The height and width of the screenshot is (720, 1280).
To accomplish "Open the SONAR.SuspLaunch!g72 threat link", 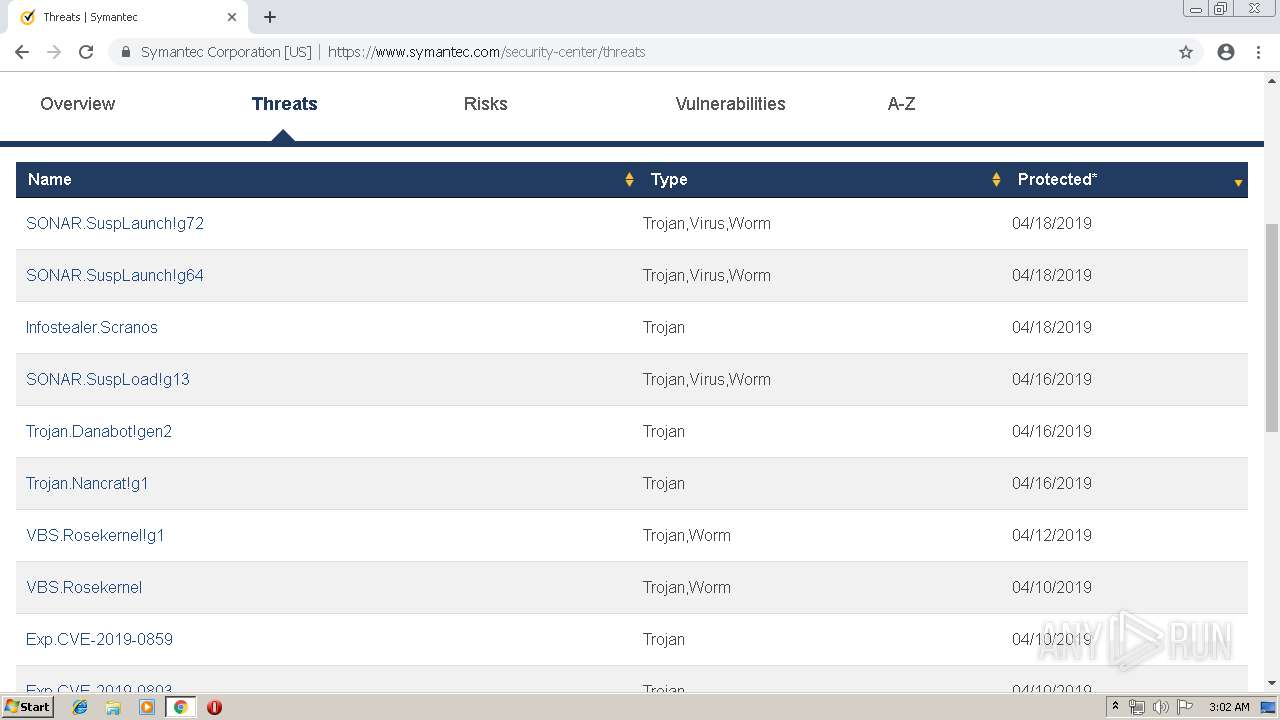I will click(115, 223).
